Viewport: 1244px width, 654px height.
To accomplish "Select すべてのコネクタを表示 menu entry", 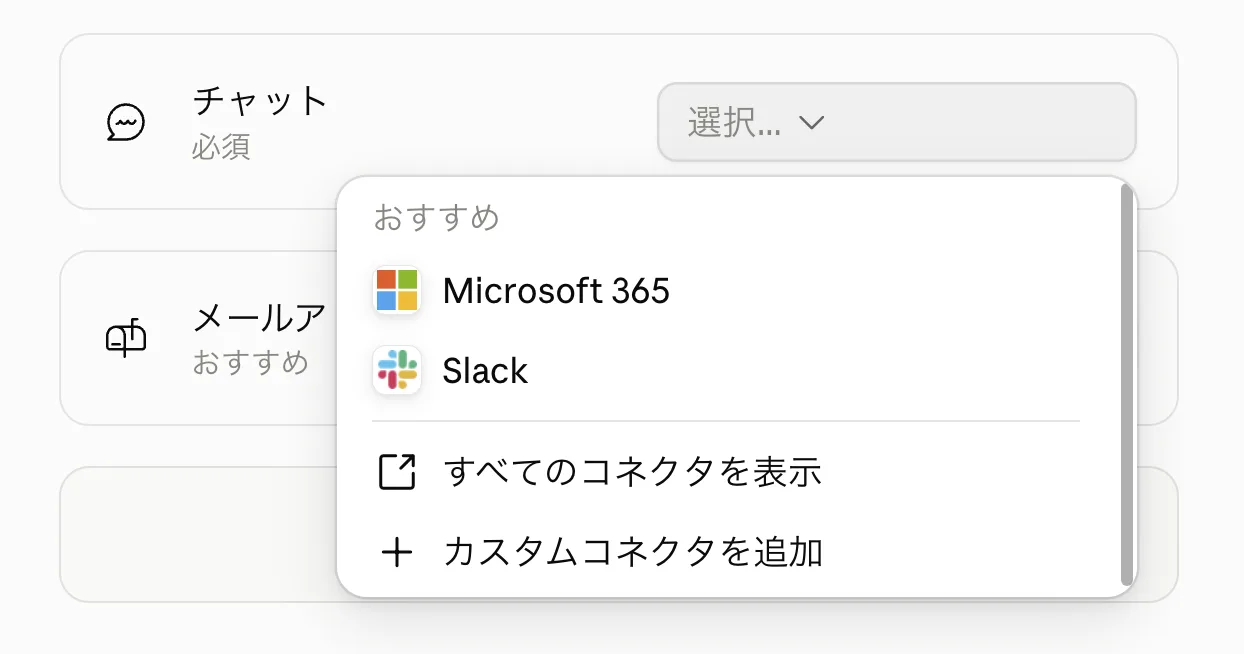I will coord(726,472).
